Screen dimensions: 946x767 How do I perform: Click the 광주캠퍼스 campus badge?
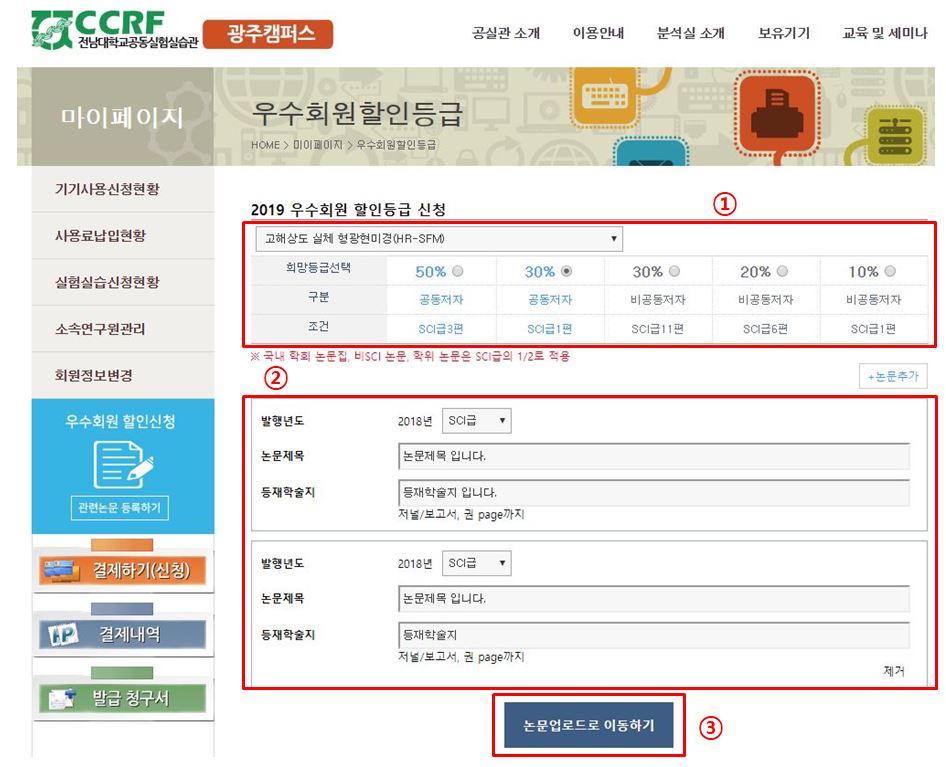coord(267,34)
